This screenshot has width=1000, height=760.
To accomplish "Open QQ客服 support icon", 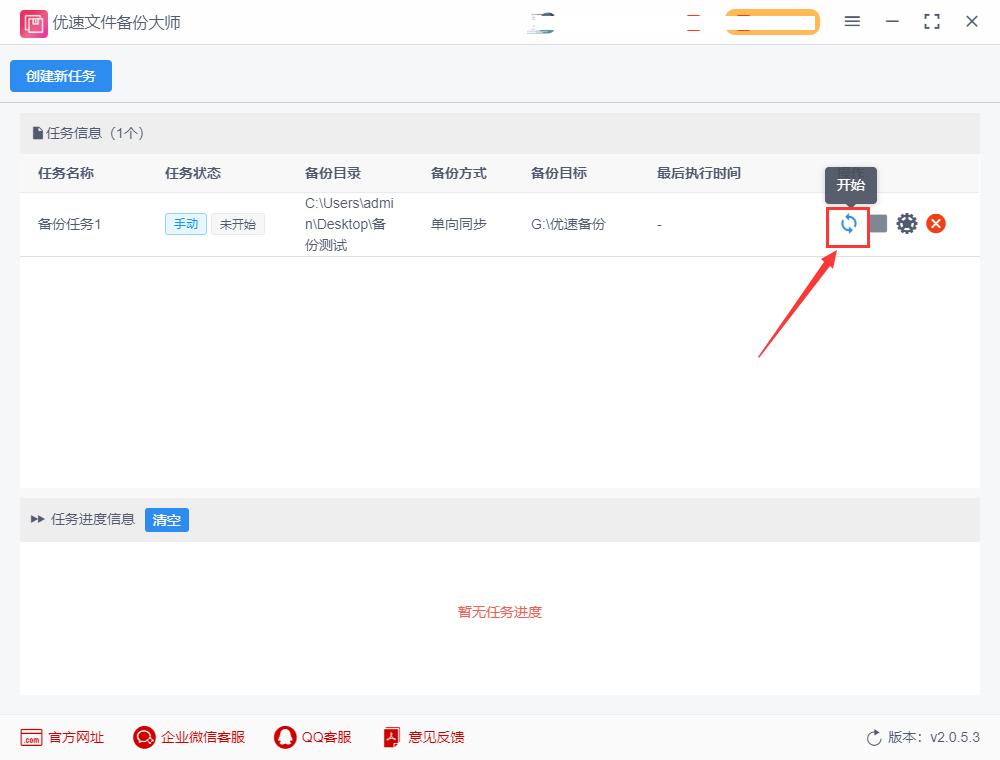I will click(283, 737).
